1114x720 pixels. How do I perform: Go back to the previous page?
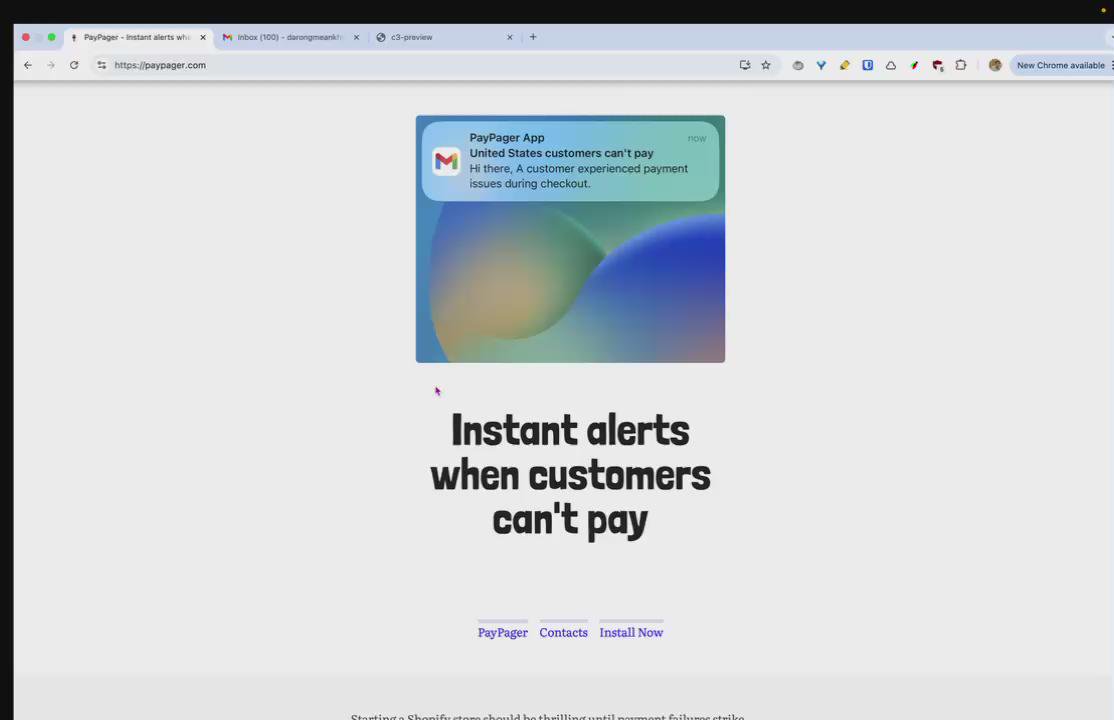click(28, 65)
